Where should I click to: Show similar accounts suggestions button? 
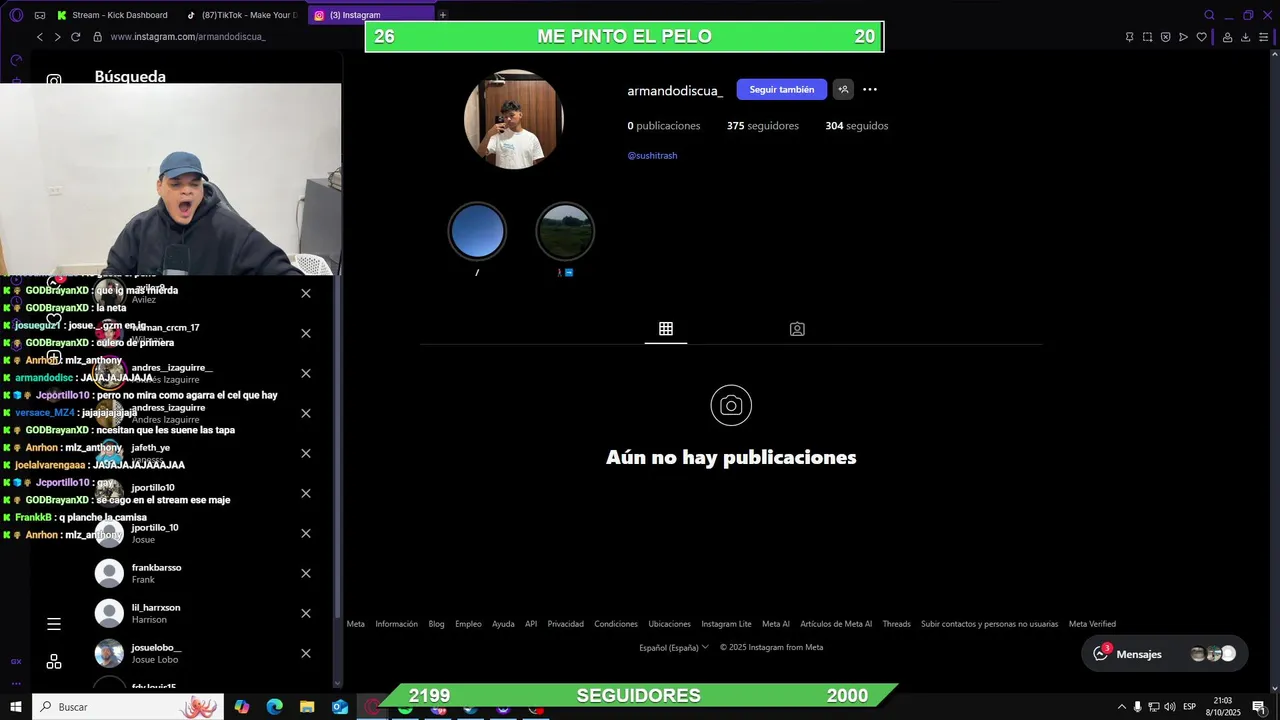tap(843, 89)
